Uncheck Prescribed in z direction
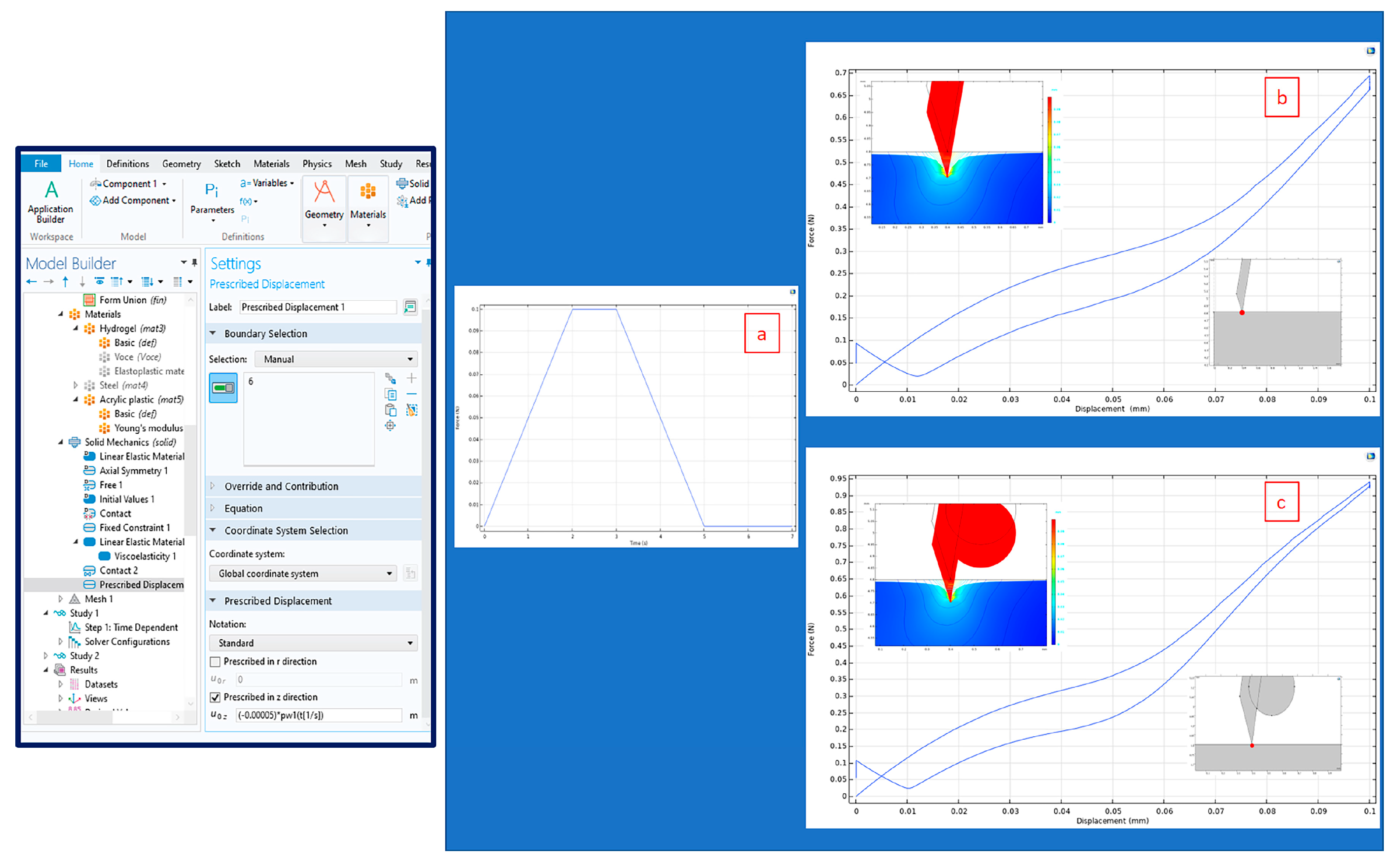 pyautogui.click(x=215, y=697)
